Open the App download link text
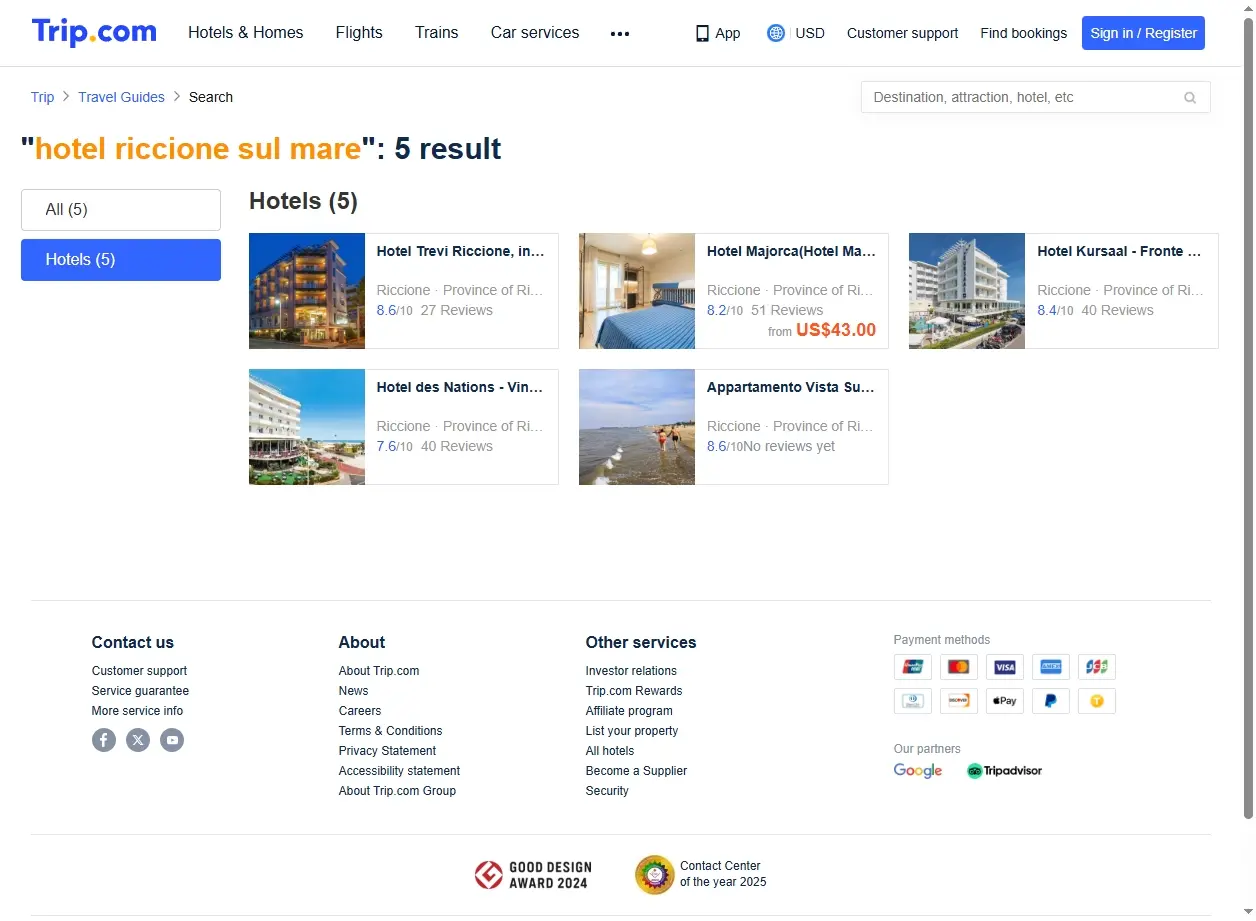1256x921 pixels. point(728,33)
